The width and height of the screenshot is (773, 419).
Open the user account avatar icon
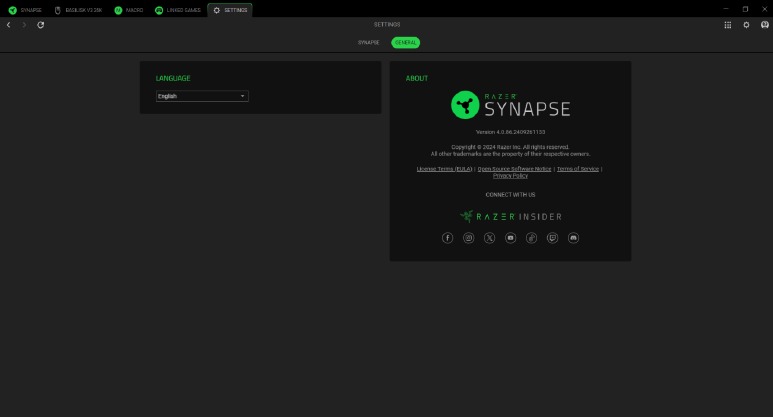[765, 25]
